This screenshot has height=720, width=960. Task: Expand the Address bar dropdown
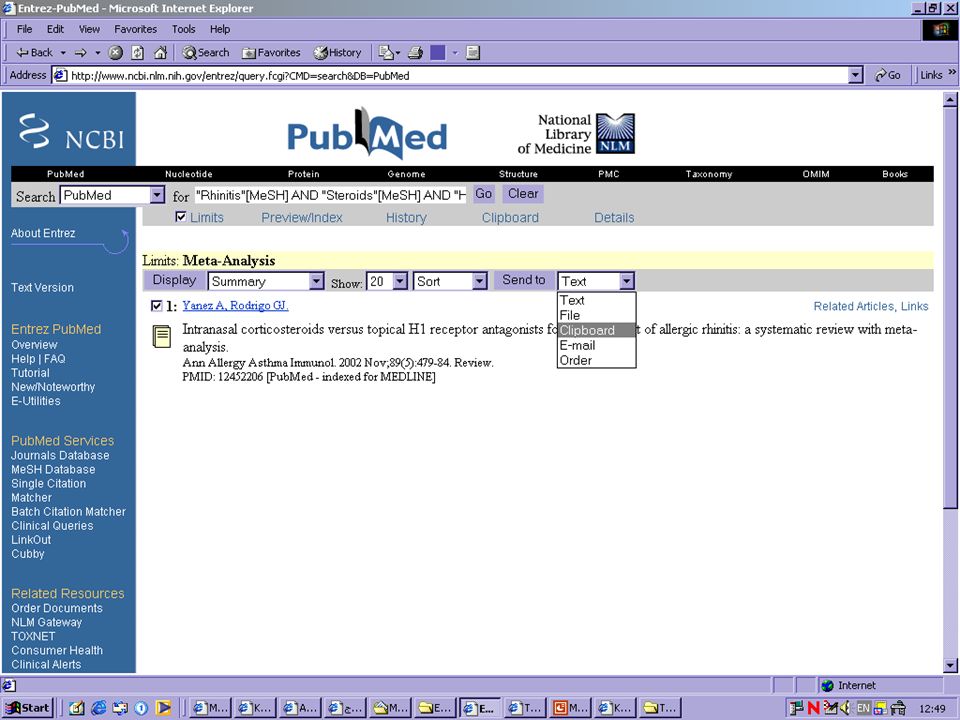856,75
